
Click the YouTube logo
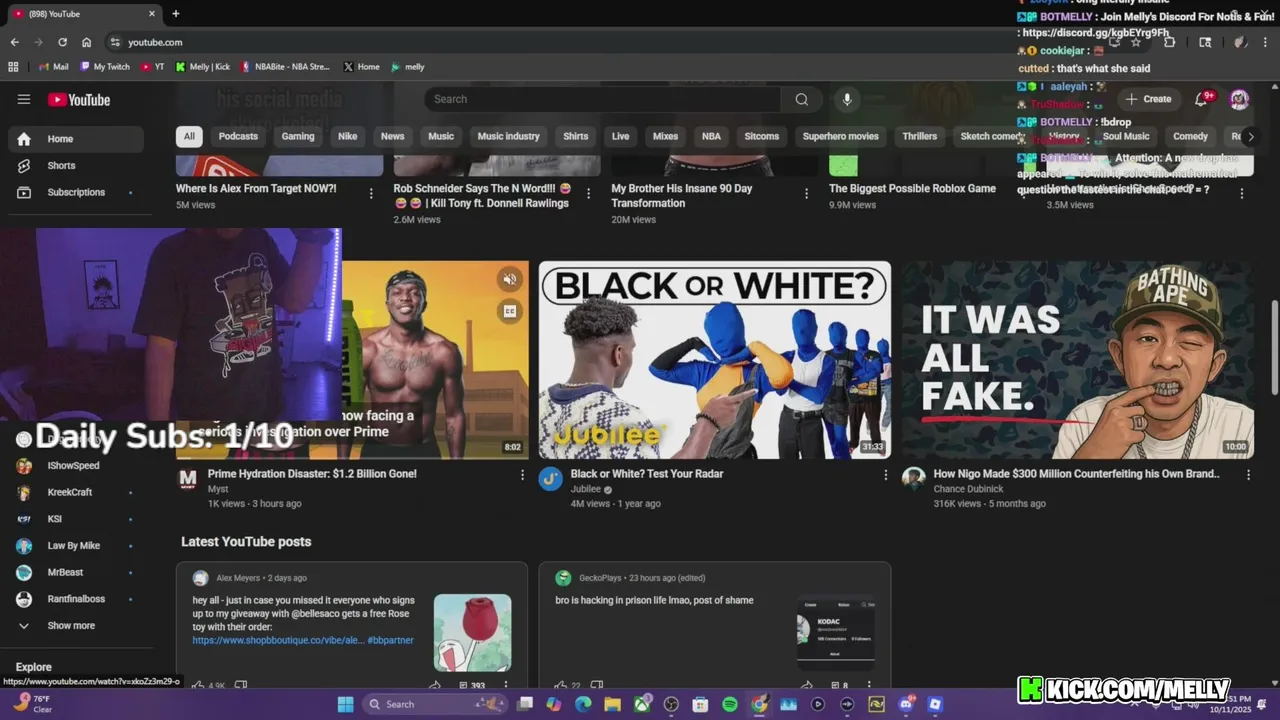(x=79, y=99)
